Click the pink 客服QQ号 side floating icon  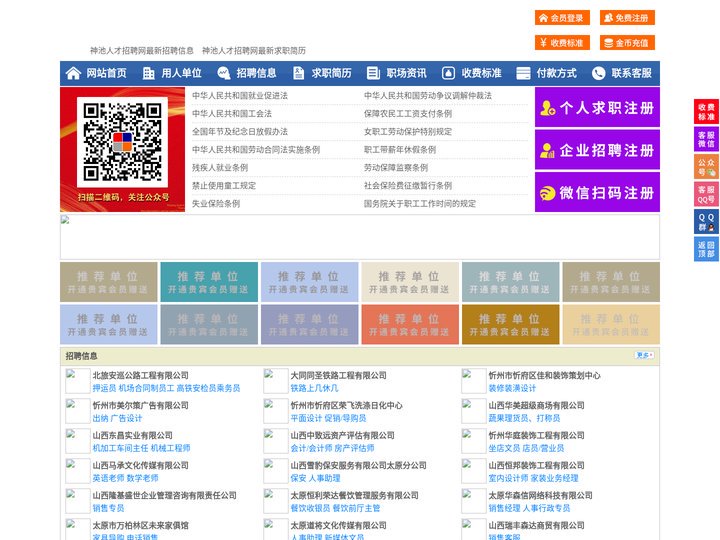(x=706, y=194)
